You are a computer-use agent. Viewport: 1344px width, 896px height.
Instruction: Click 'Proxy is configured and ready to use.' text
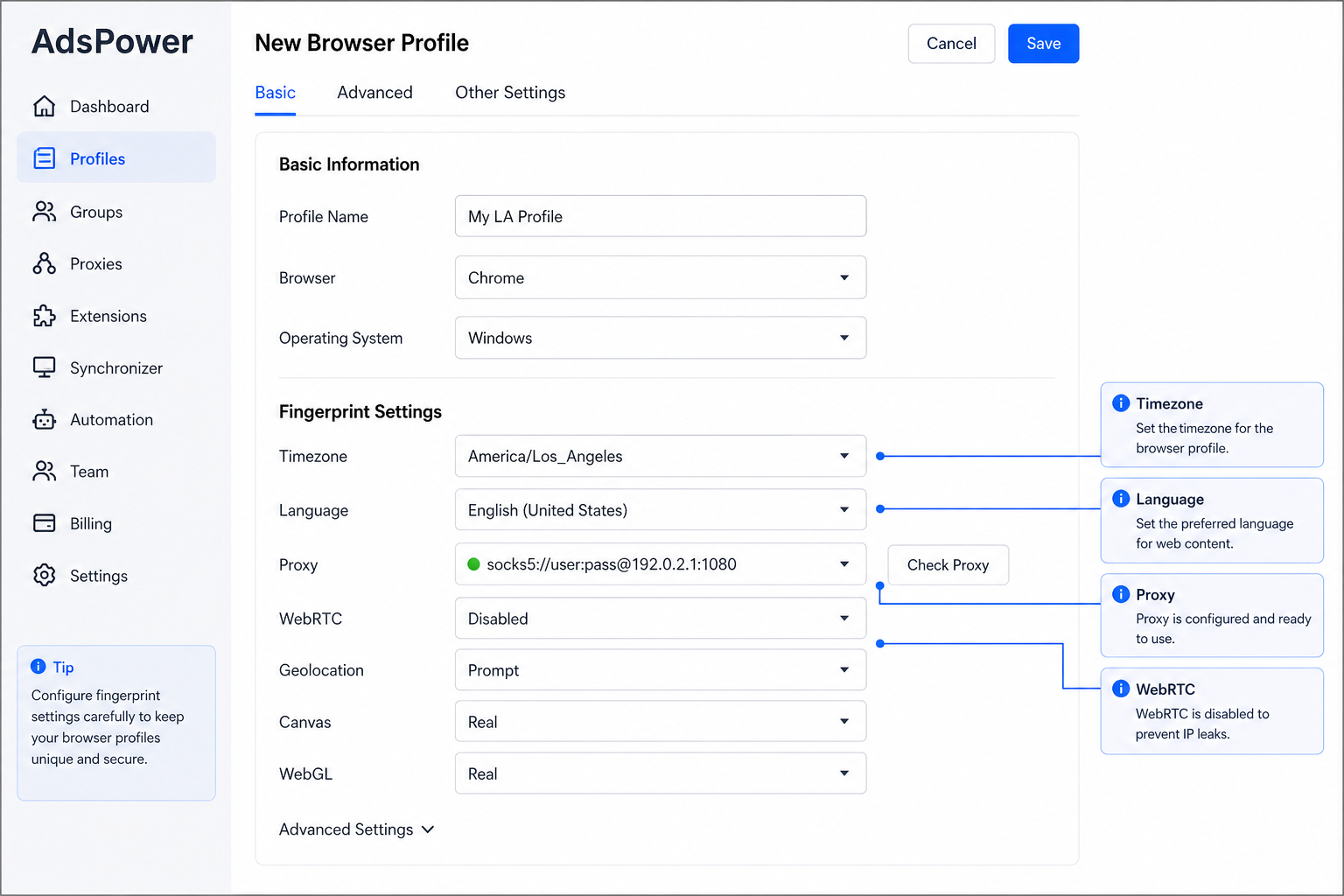coord(1223,628)
